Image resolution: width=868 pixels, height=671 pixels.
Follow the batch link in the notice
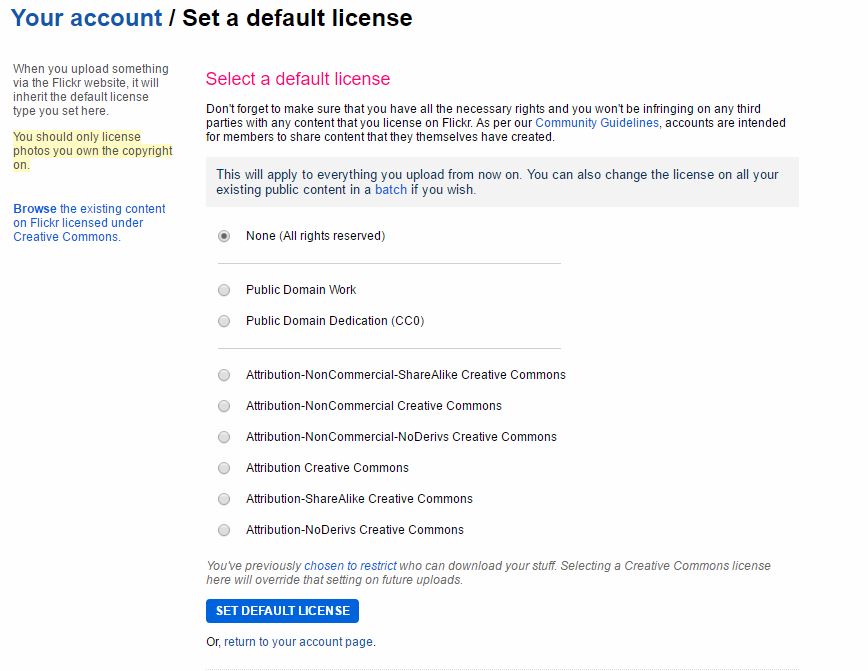(391, 189)
